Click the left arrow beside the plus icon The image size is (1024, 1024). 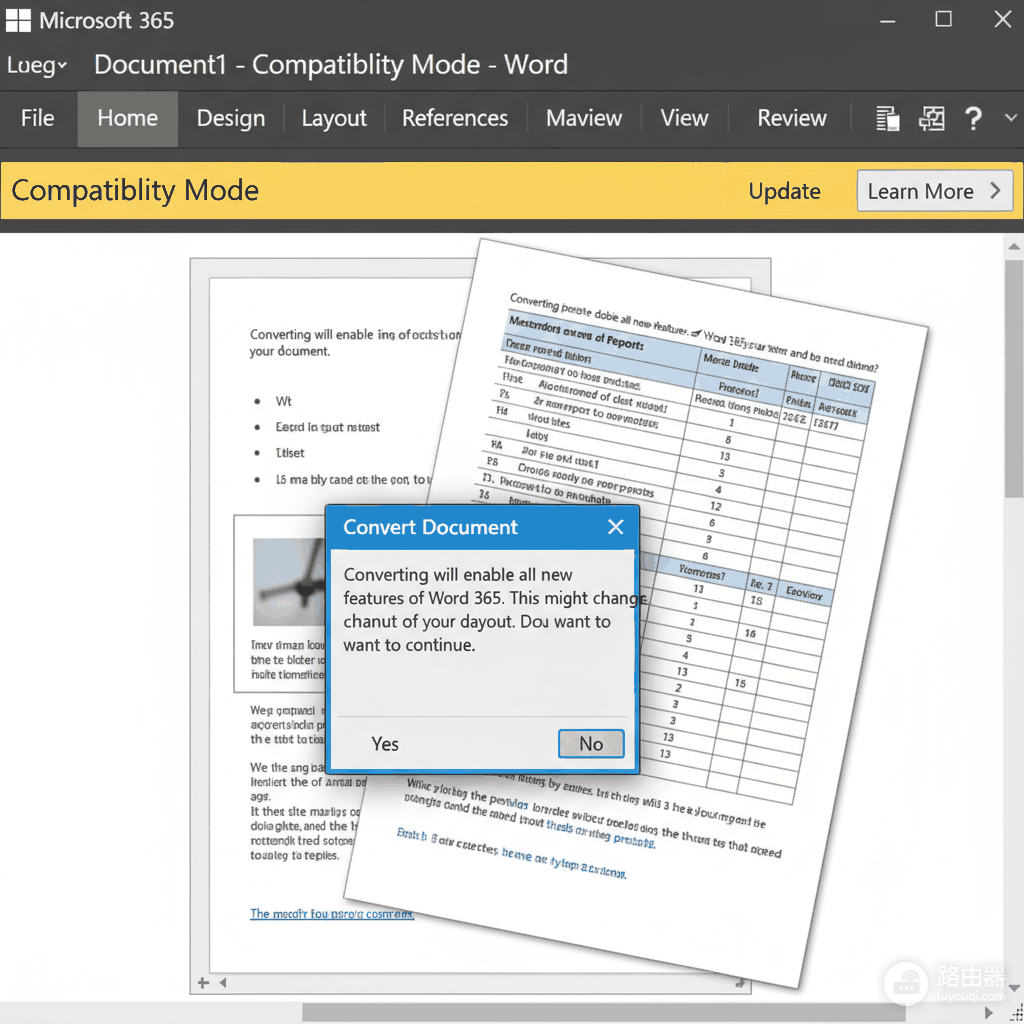(223, 982)
